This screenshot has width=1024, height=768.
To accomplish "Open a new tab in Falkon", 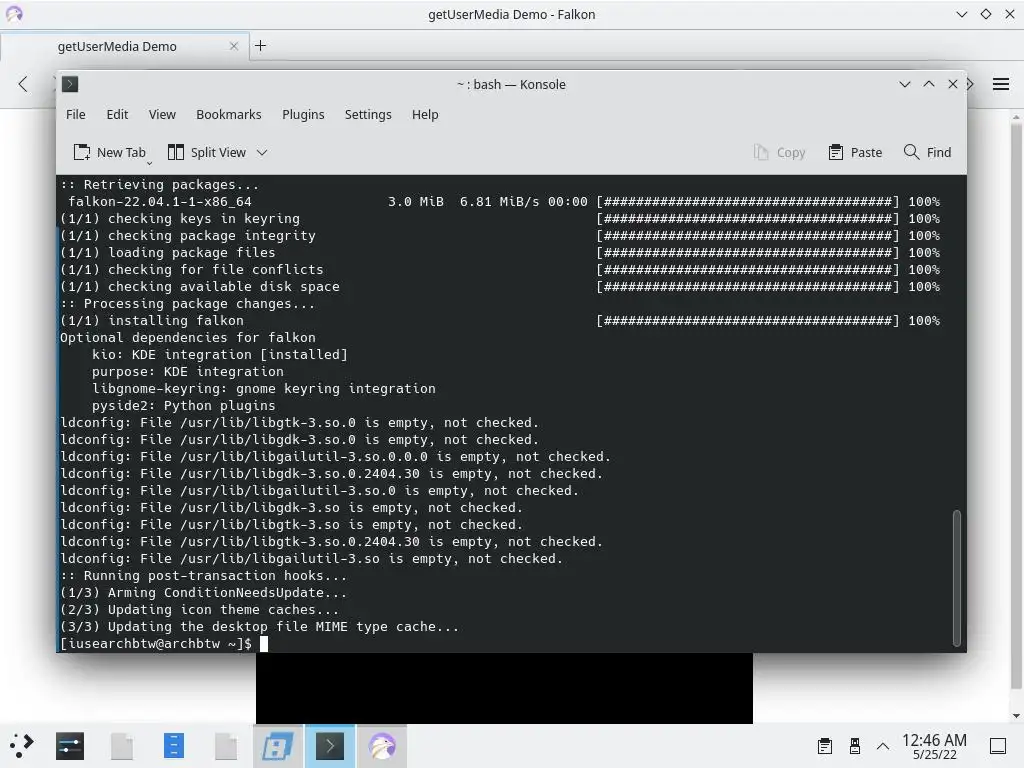I will point(261,46).
